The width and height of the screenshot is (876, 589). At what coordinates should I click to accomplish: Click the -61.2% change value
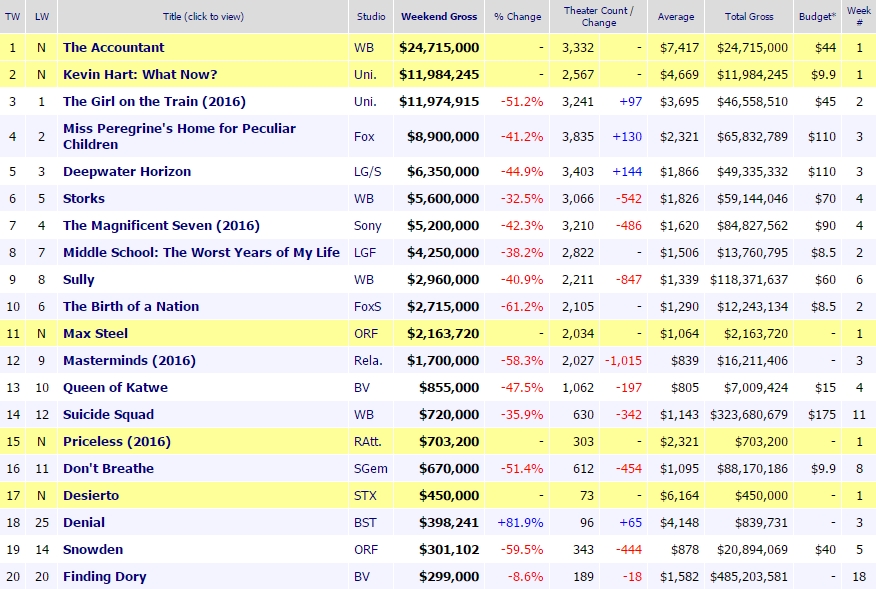click(x=522, y=306)
